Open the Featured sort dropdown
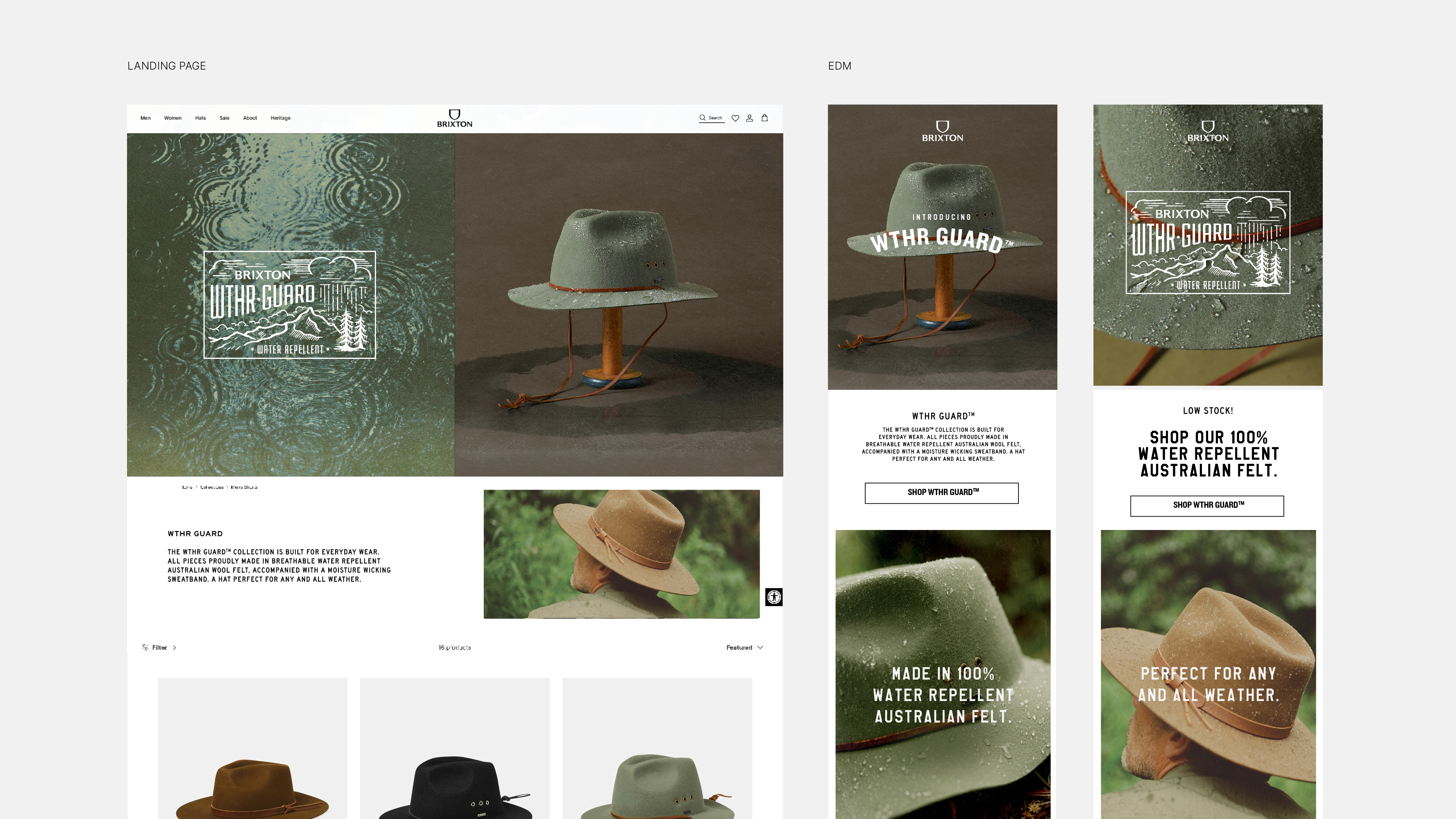 click(744, 648)
